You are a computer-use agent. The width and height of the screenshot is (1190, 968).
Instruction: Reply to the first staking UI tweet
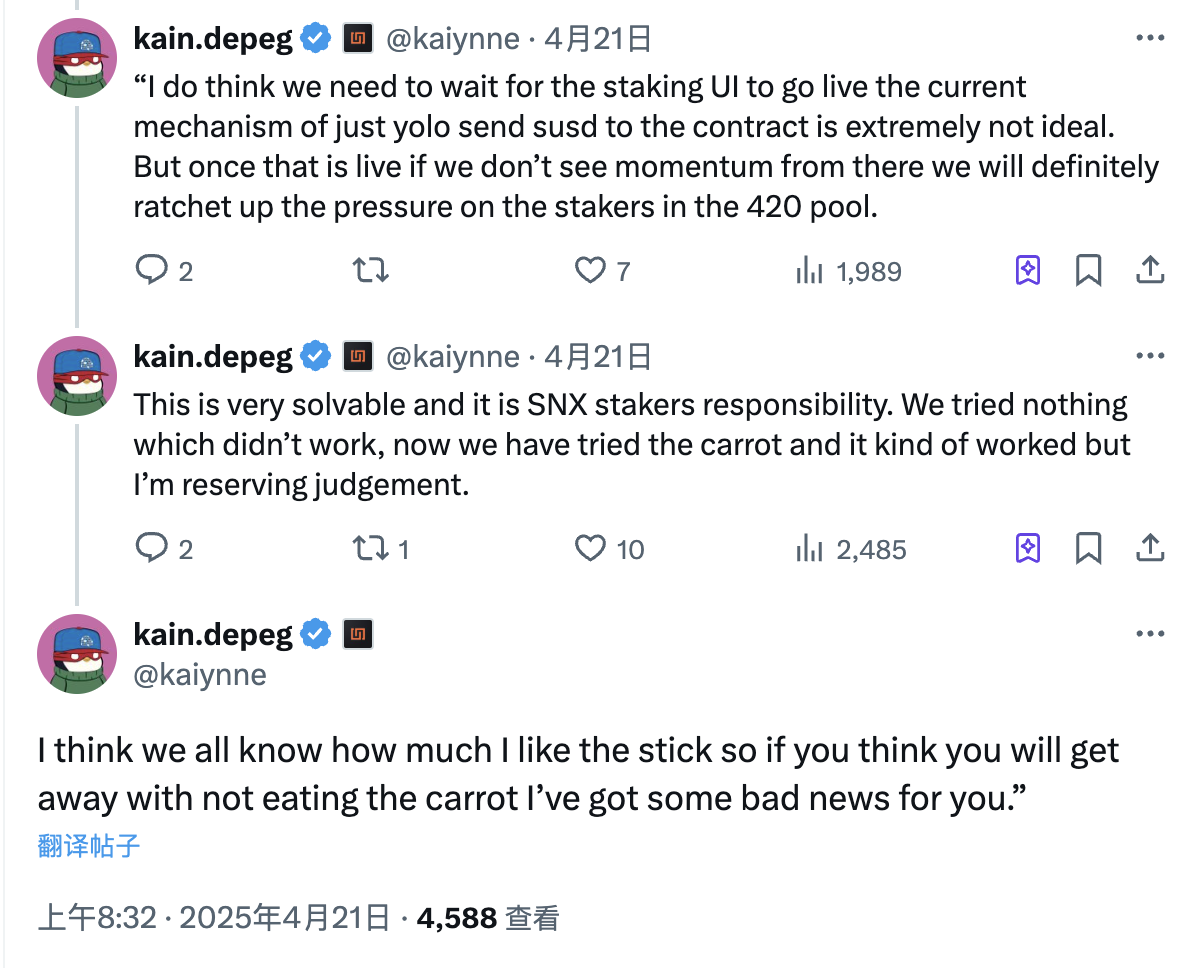[x=151, y=270]
